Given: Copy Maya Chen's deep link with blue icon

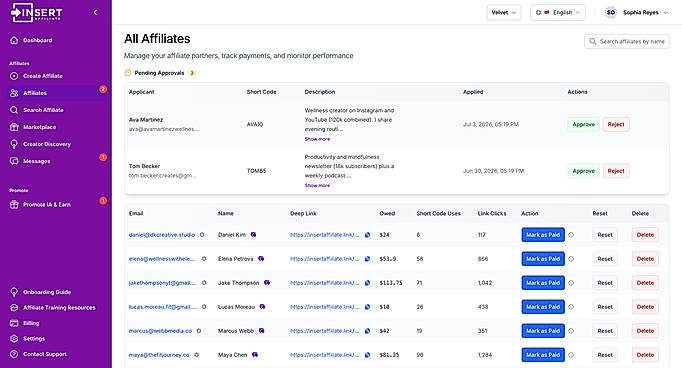Looking at the screenshot, I should coord(368,355).
